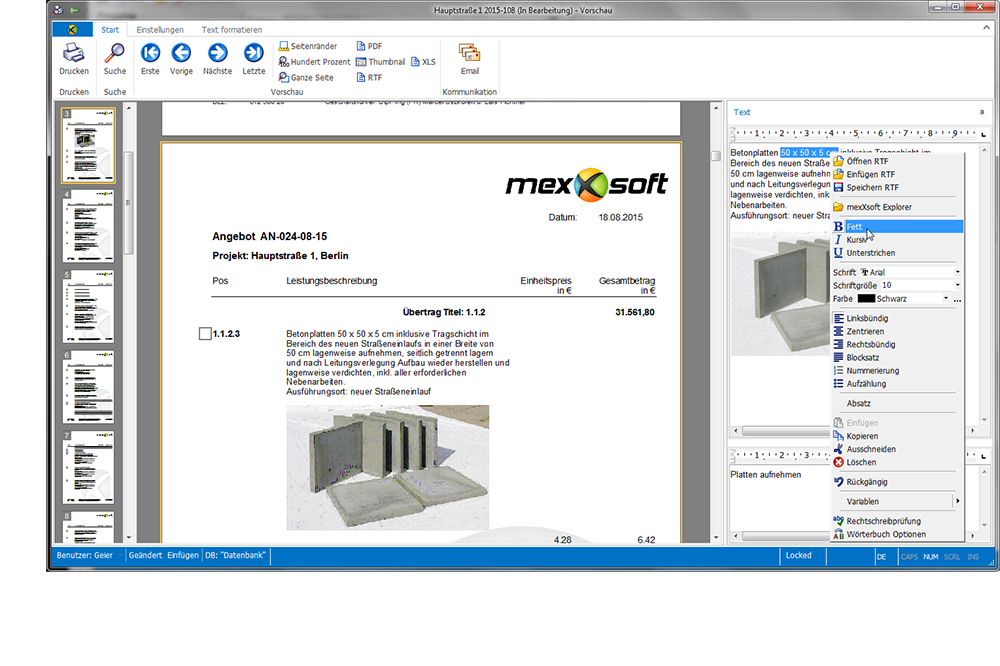This screenshot has height=666, width=1000.
Task: Expand the Variablen submenu arrow
Action: [957, 501]
